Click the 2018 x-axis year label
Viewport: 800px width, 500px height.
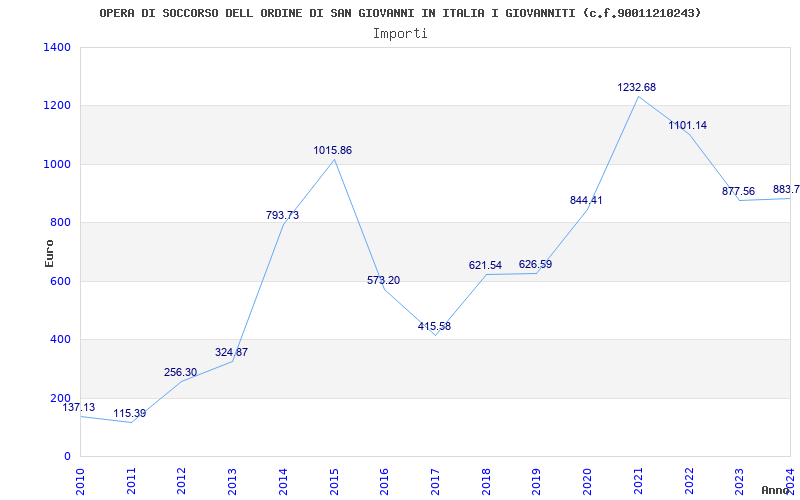tap(486, 482)
